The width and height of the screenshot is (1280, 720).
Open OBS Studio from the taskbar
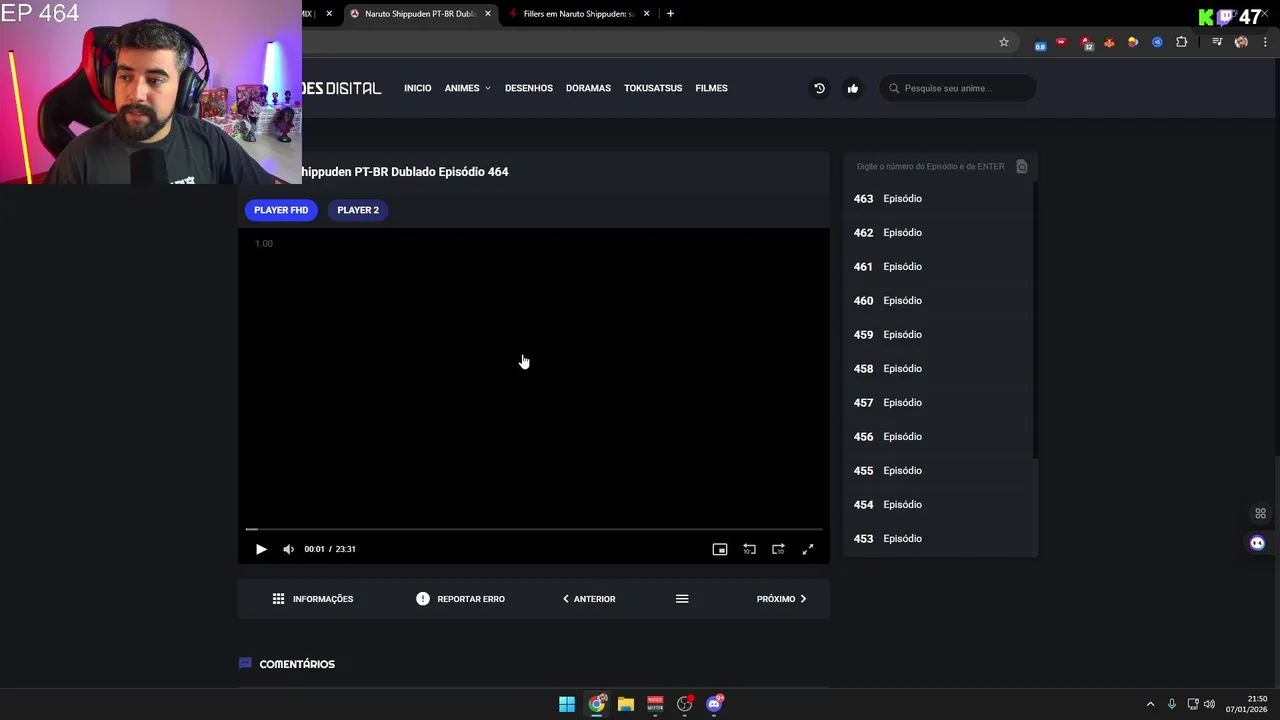[685, 704]
